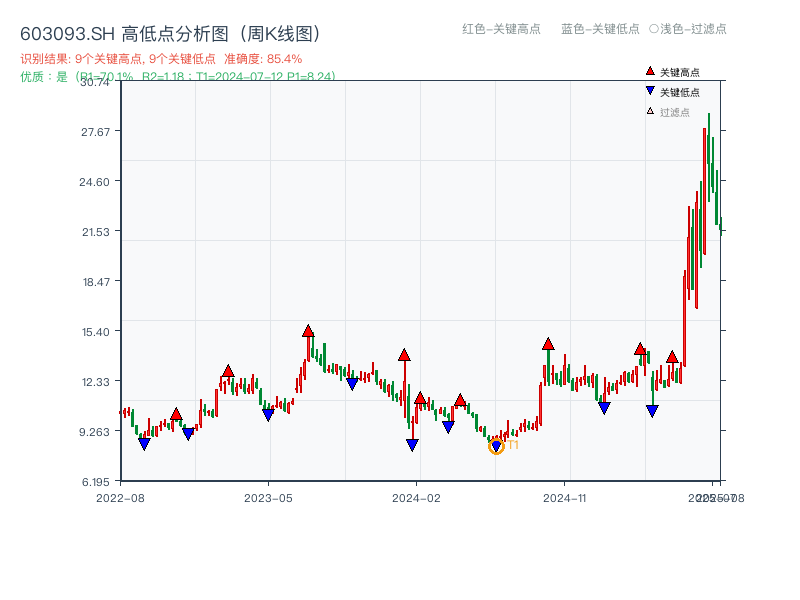Click the orange circled T1 marker on the chart

coord(496,445)
